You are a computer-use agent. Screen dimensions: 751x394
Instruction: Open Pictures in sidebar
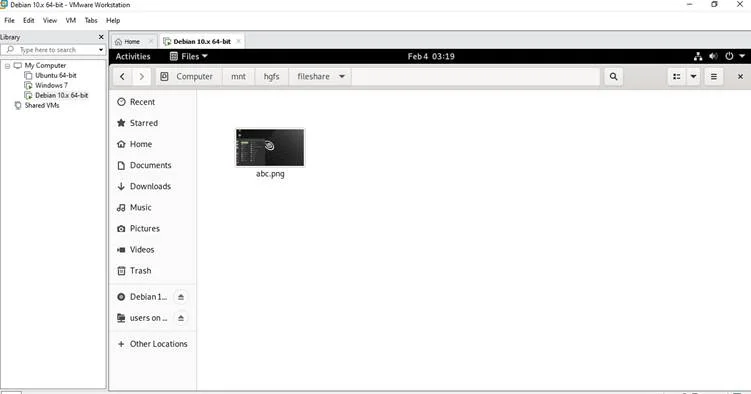pyautogui.click(x=153, y=228)
